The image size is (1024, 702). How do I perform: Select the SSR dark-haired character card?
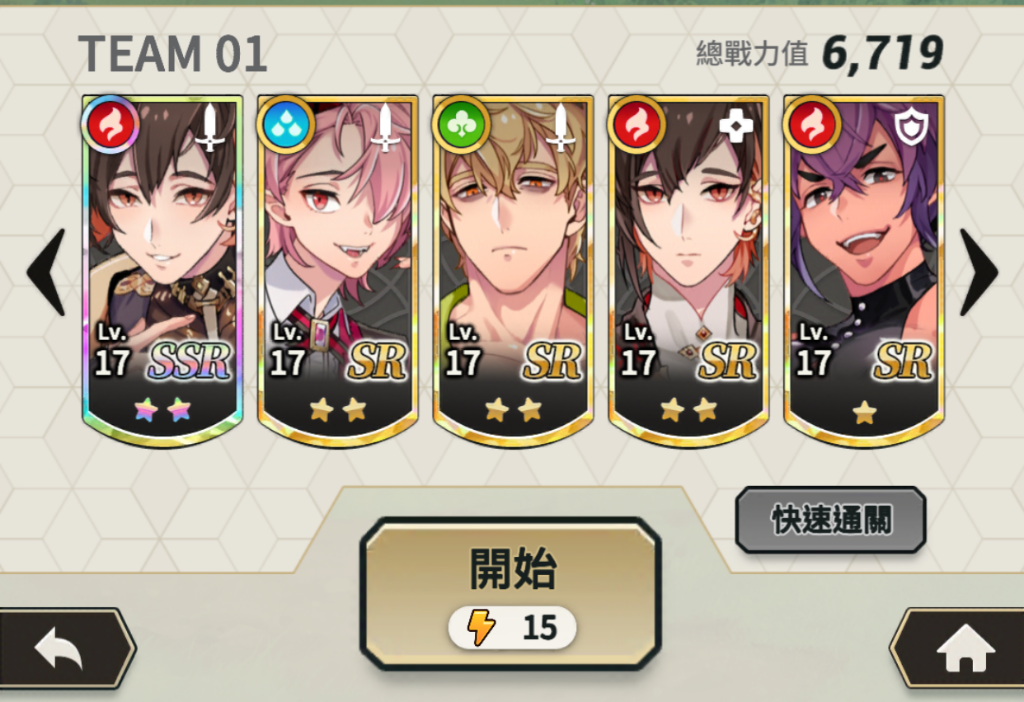163,271
